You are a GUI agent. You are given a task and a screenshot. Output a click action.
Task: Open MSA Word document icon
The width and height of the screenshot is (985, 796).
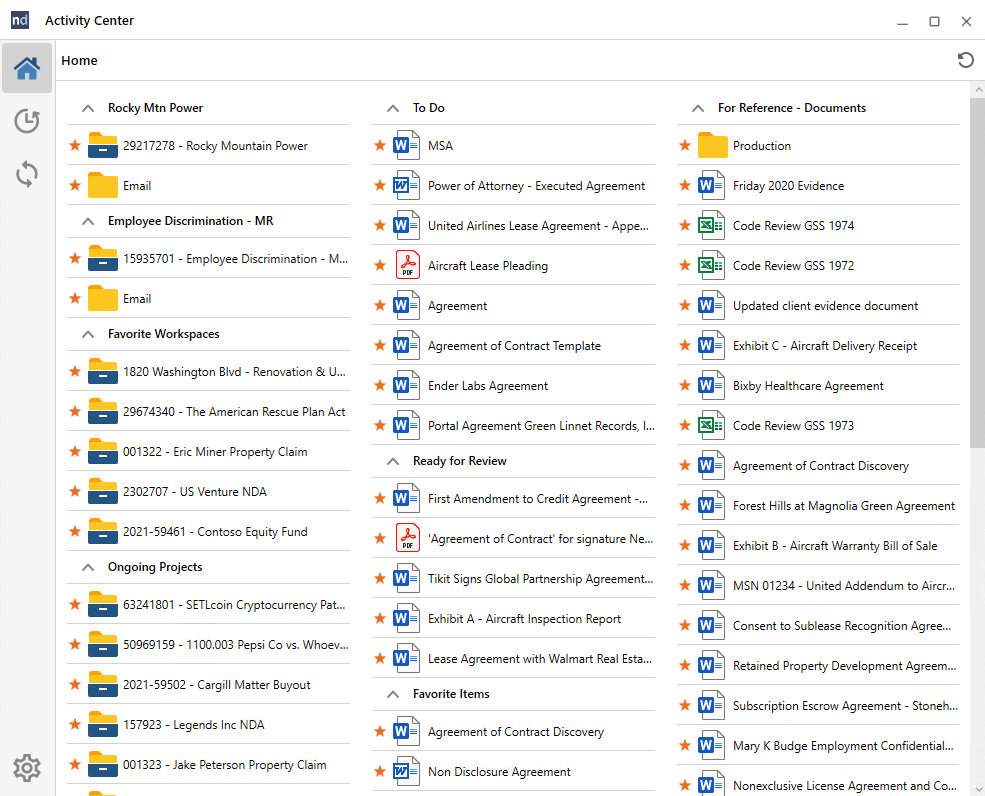pyautogui.click(x=406, y=145)
